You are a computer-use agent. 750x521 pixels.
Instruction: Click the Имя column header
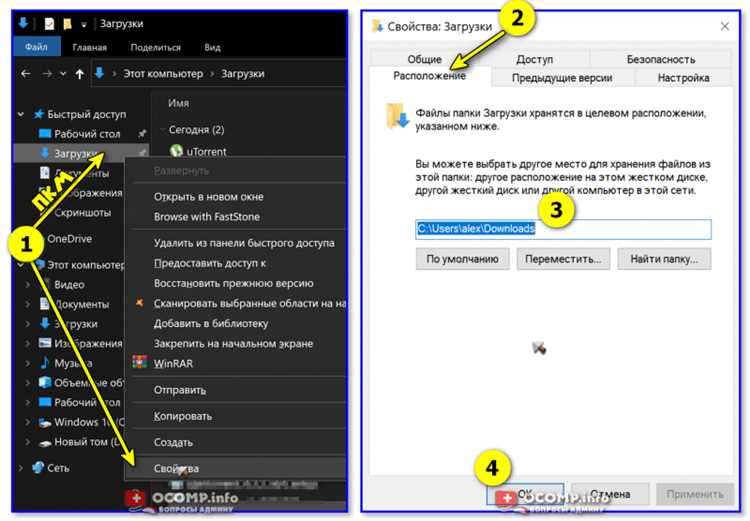(x=178, y=103)
